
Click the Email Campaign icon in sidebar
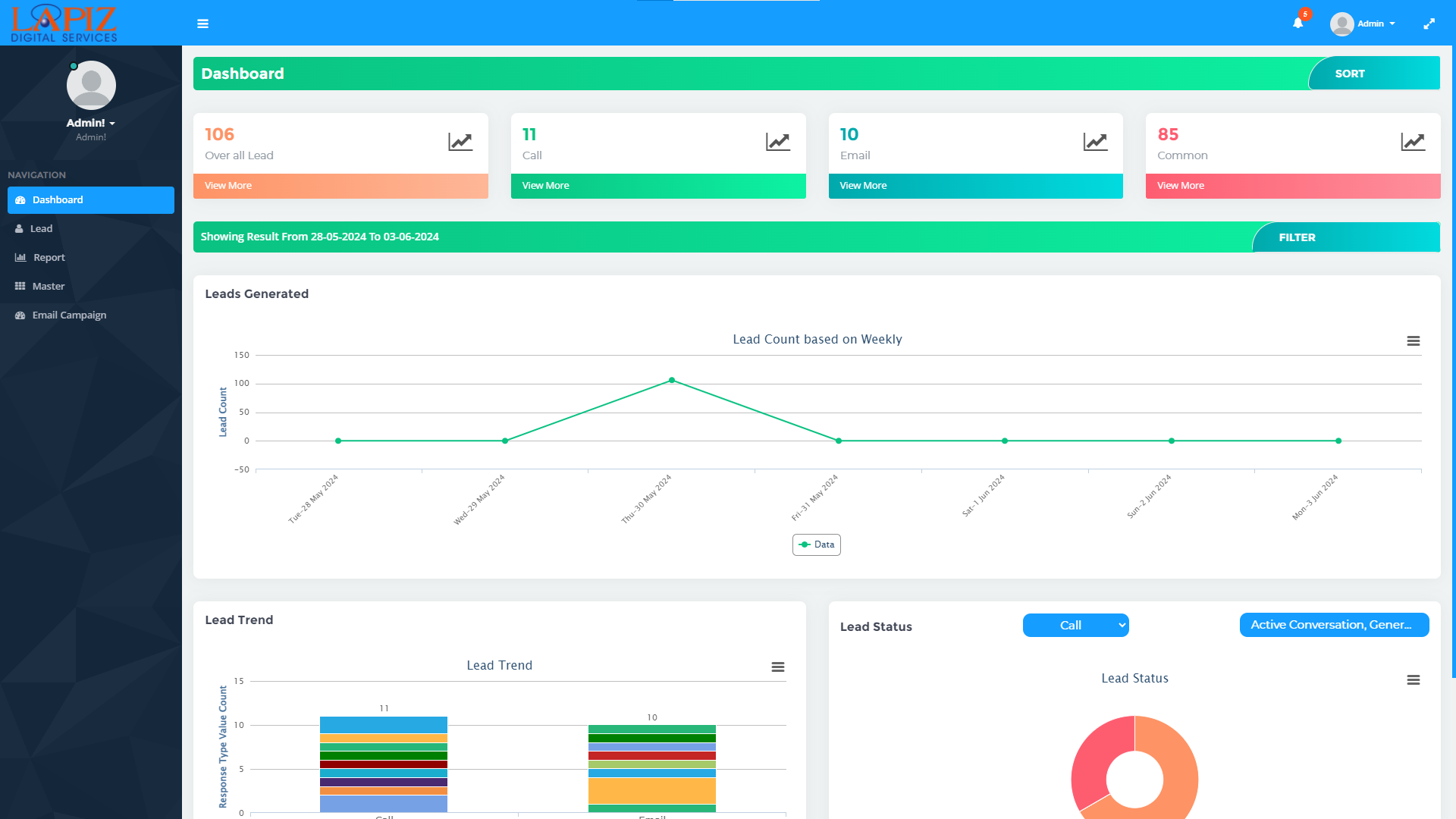(20, 315)
